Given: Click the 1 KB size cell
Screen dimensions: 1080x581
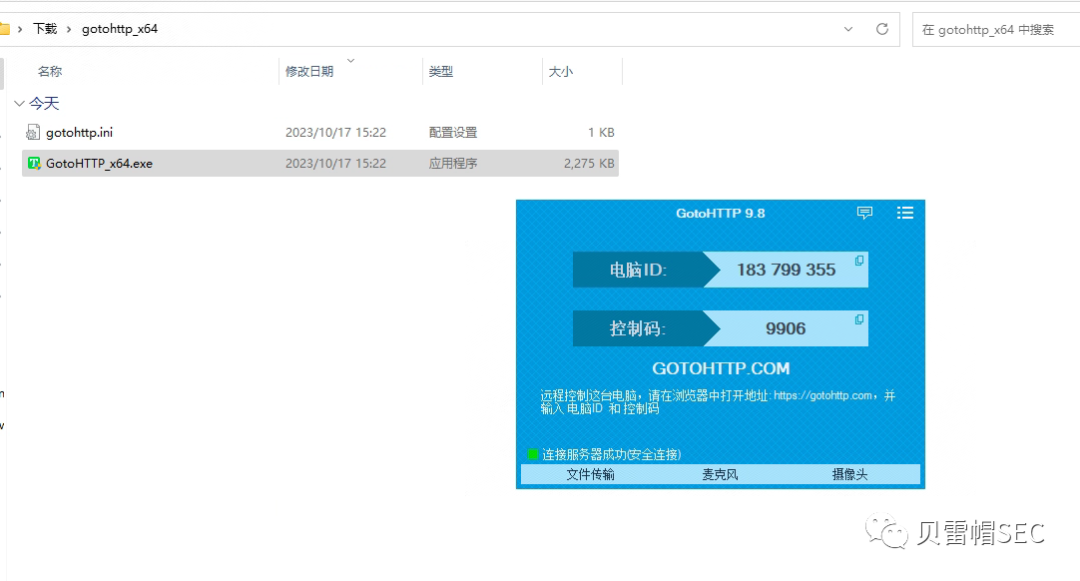Looking at the screenshot, I should pyautogui.click(x=601, y=132).
